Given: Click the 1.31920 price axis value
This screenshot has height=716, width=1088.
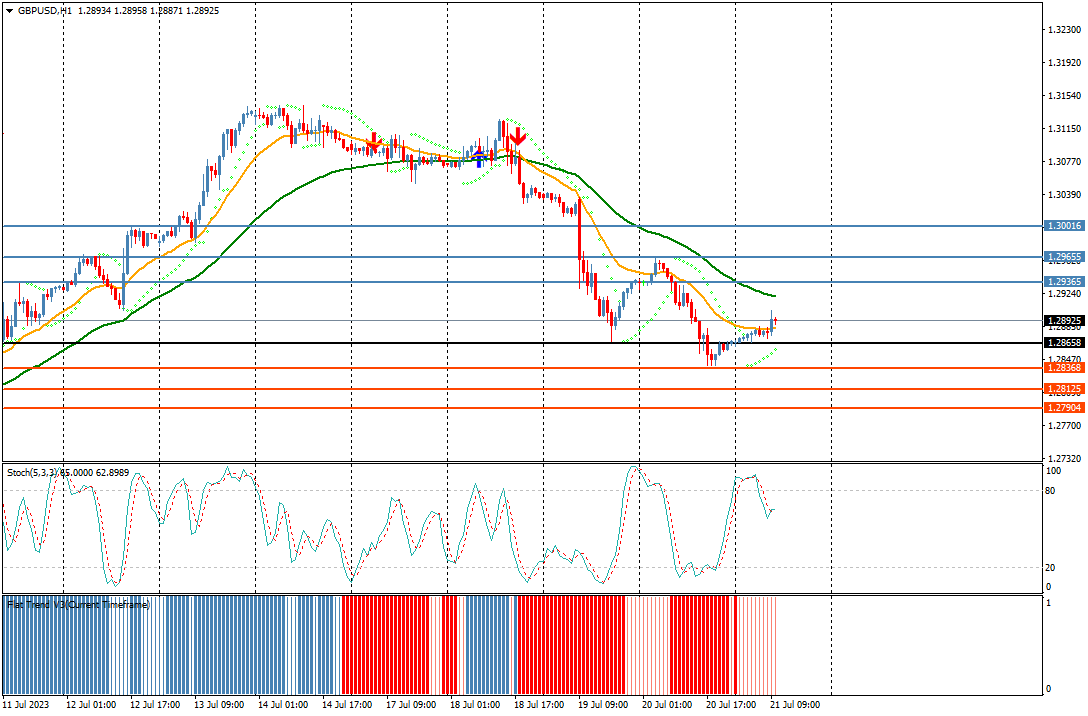Looking at the screenshot, I should (x=1064, y=63).
